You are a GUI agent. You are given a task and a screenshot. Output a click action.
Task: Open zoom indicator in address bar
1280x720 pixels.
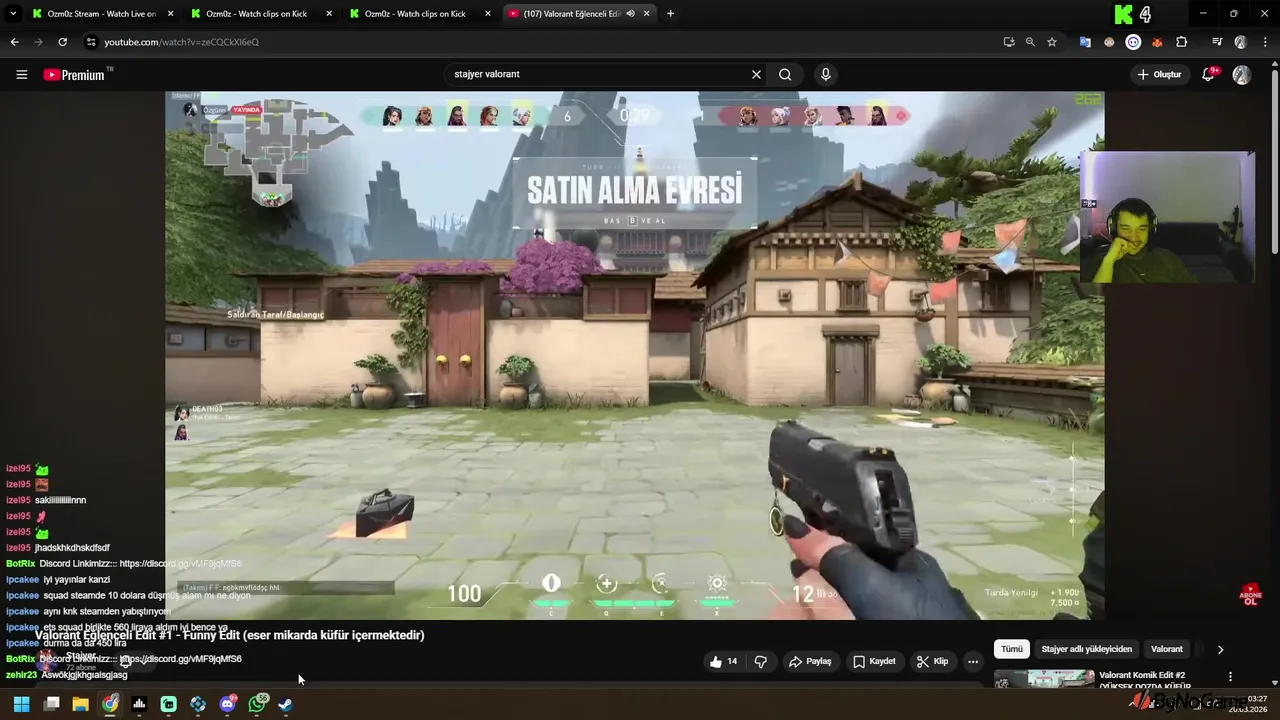1030,42
